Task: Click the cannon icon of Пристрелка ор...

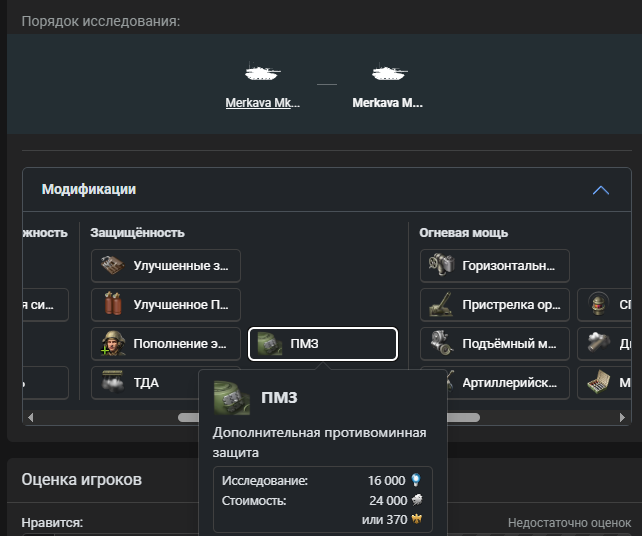Action: pos(441,304)
